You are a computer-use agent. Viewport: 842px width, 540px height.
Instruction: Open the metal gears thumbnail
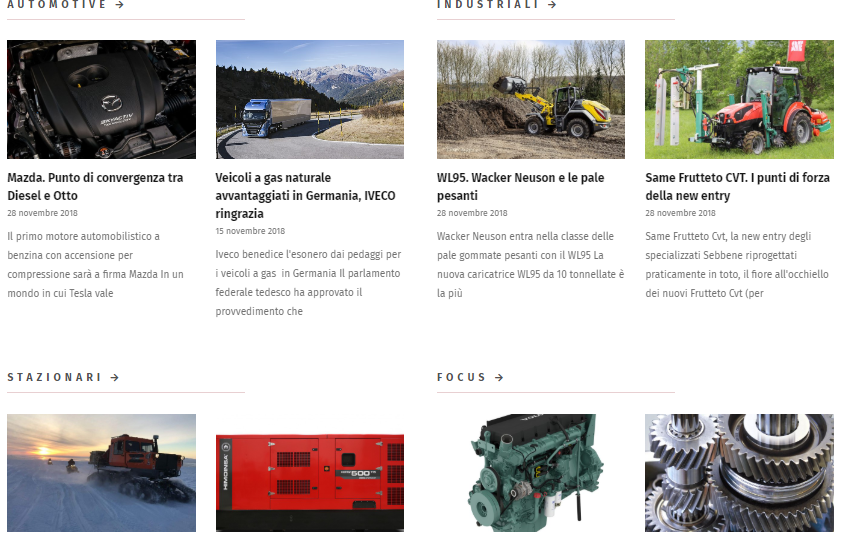(739, 473)
